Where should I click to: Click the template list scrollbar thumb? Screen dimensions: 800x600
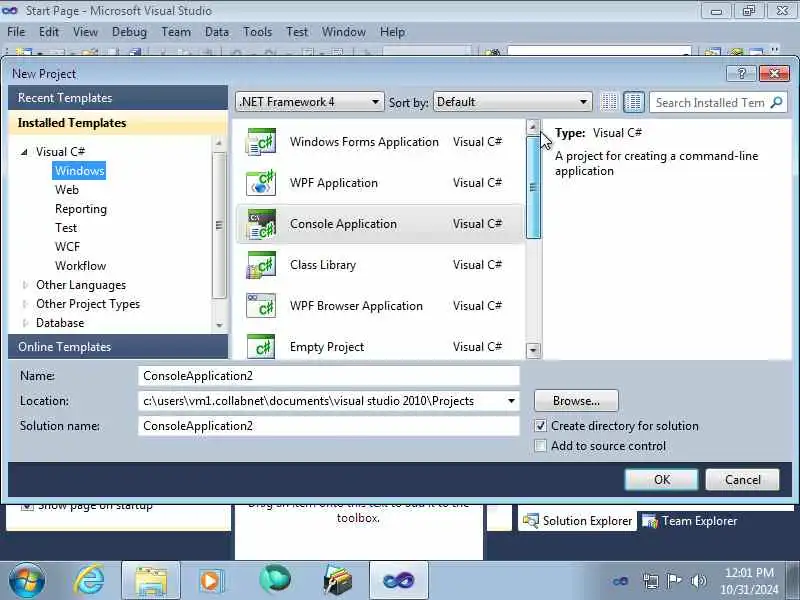(533, 187)
